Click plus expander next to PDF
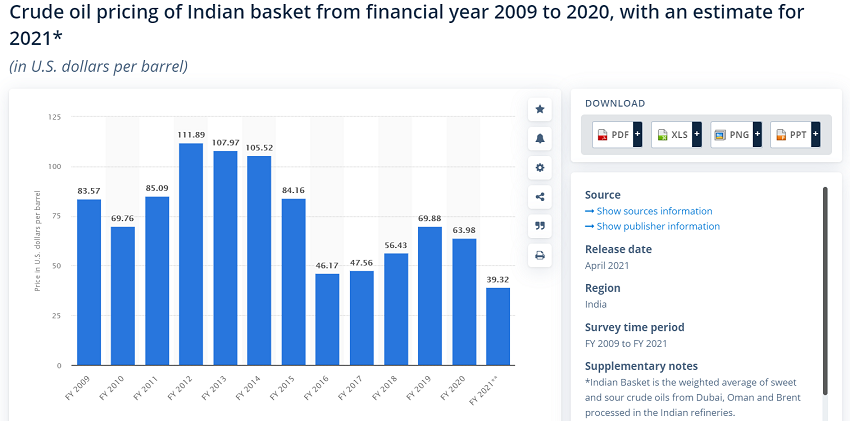The height and width of the screenshot is (421, 850). coord(638,135)
